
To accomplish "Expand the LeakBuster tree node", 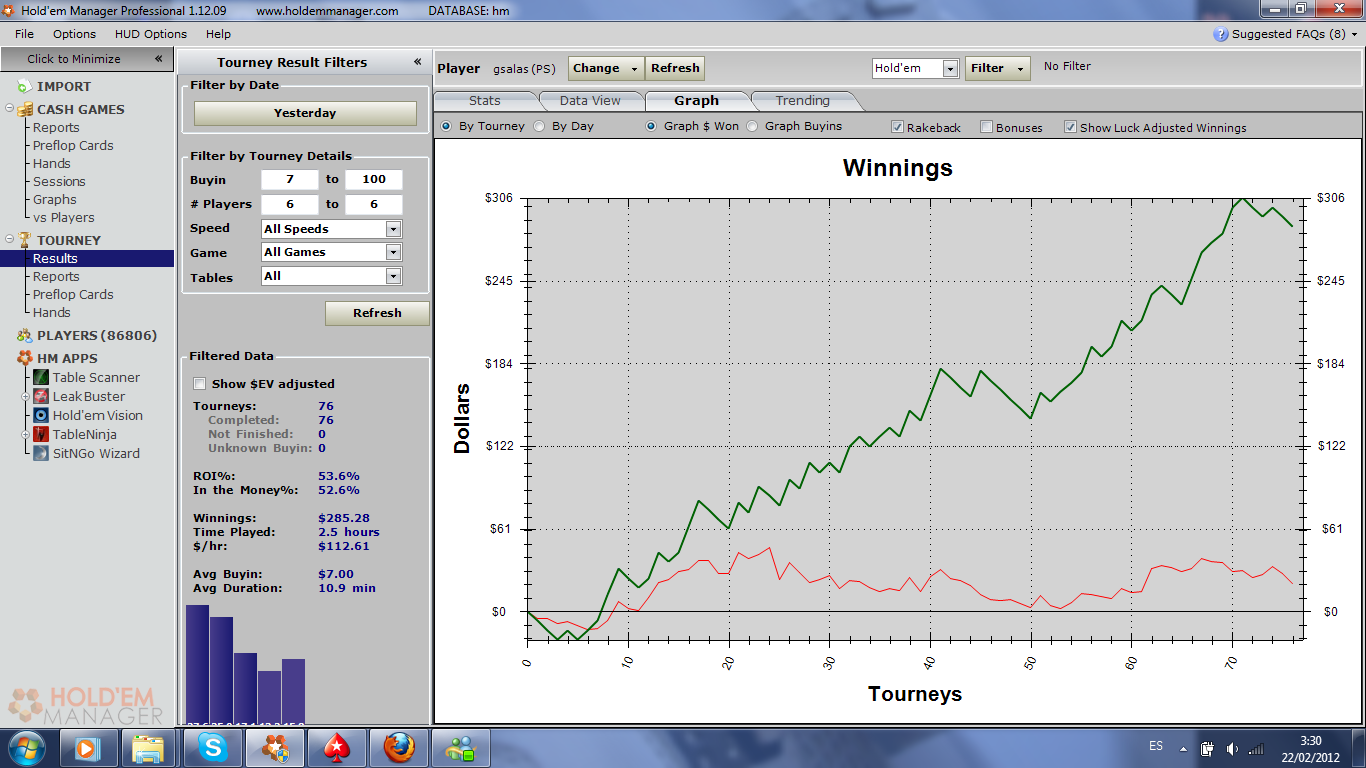I will (27, 397).
